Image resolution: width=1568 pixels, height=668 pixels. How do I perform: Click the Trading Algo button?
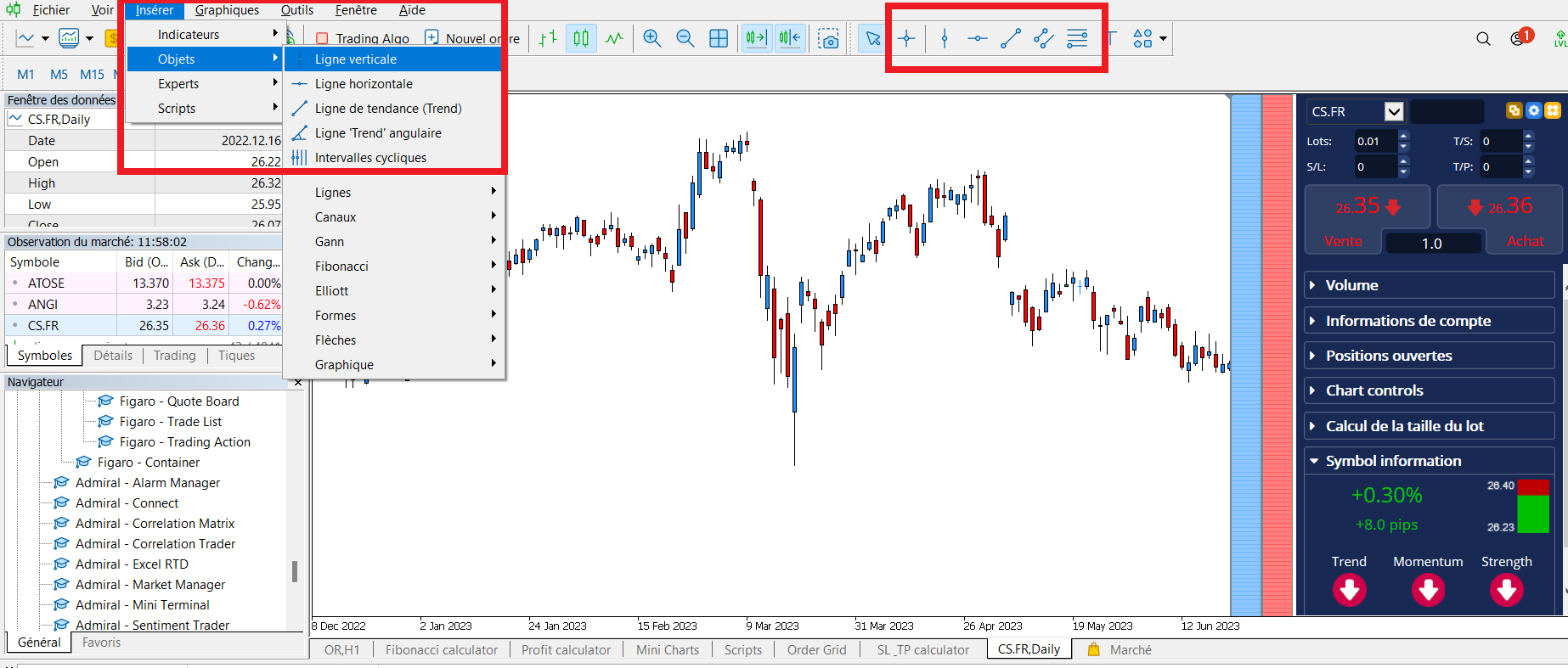362,38
